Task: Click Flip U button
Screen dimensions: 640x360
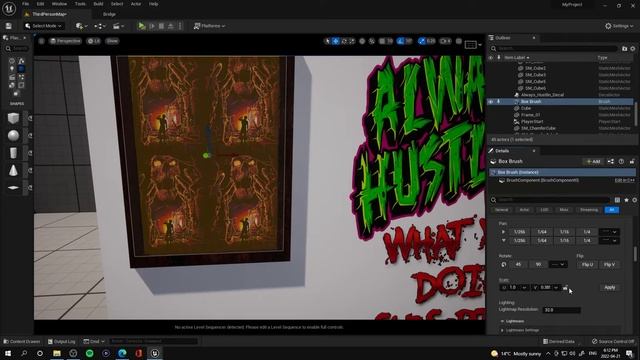Action: coord(587,265)
